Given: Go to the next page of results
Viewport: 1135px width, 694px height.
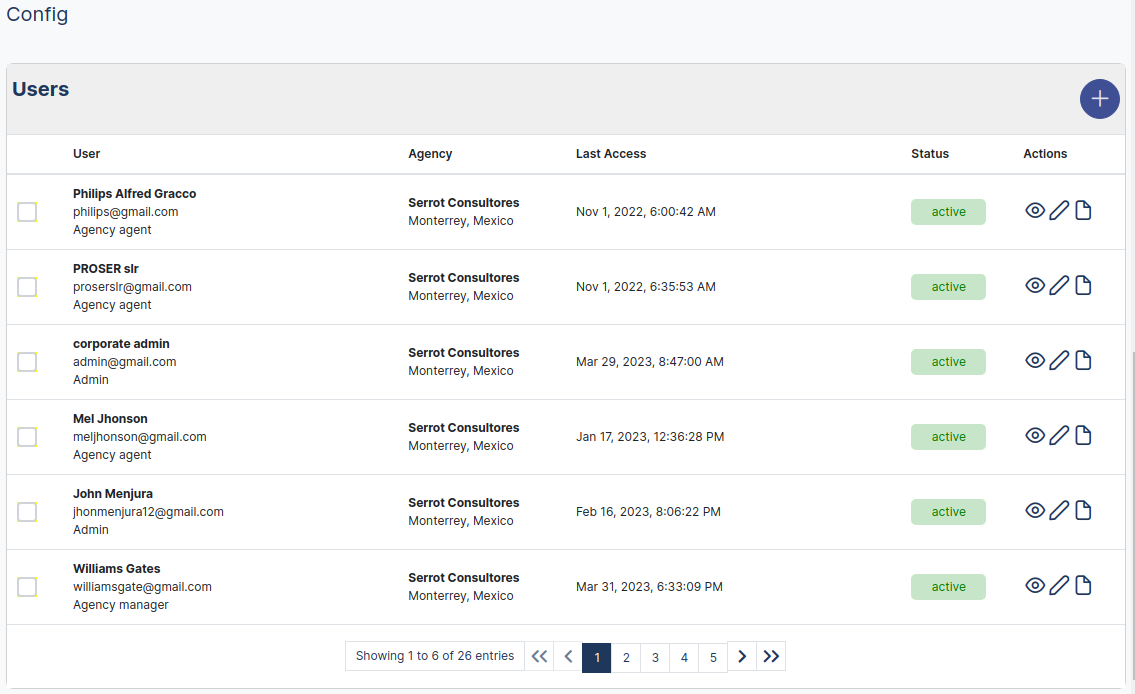Looking at the screenshot, I should click(742, 656).
